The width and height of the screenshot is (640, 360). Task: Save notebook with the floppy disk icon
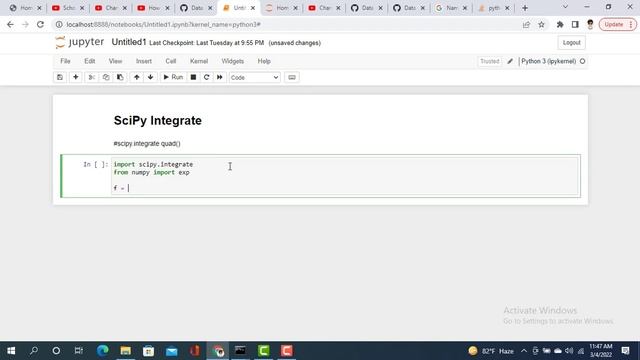coord(60,77)
